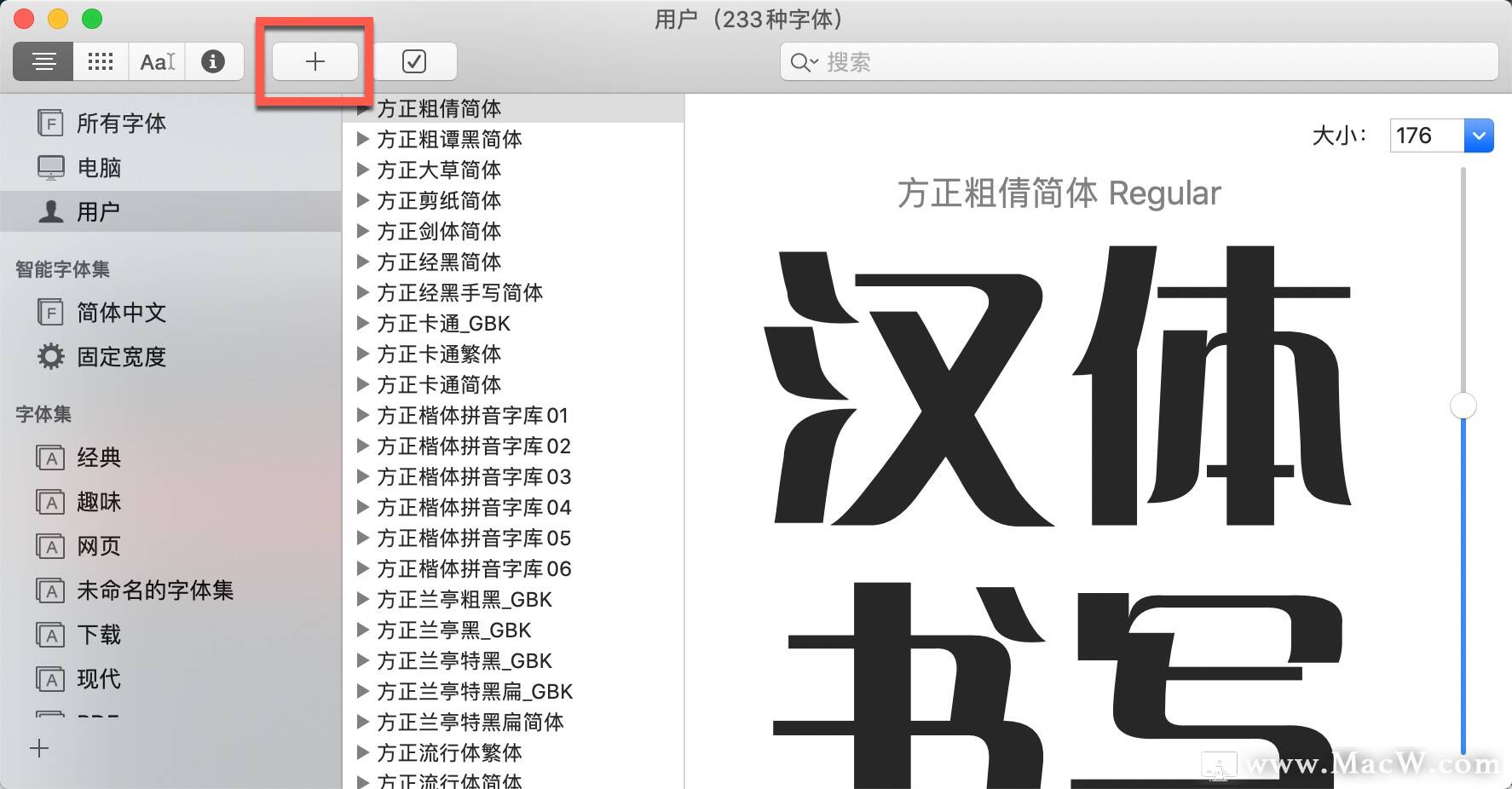
Task: Select the 用户 tab in the sidebar
Action: (x=100, y=210)
